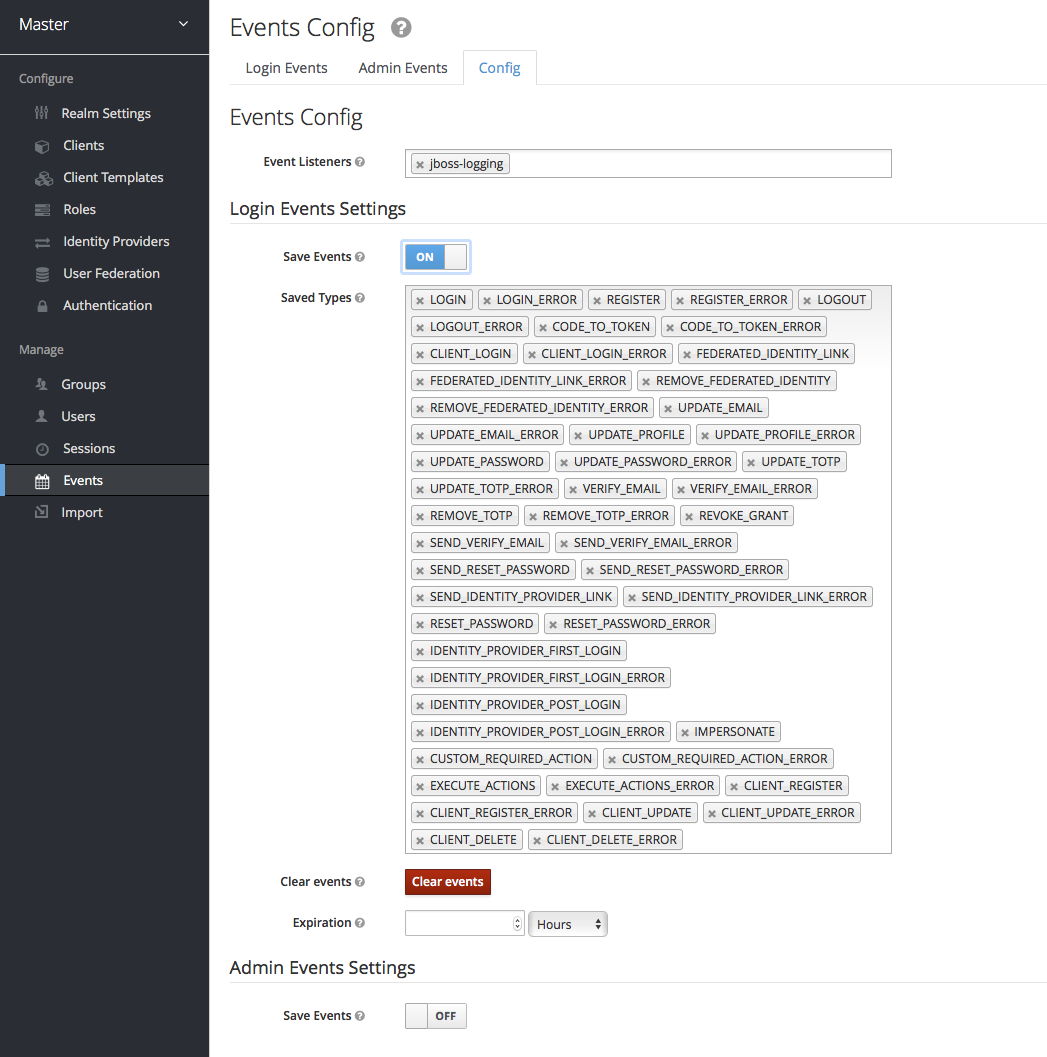Screen dimensions: 1047x1057
Task: Remove the IMPERSONATE saved type tag
Action: (685, 732)
